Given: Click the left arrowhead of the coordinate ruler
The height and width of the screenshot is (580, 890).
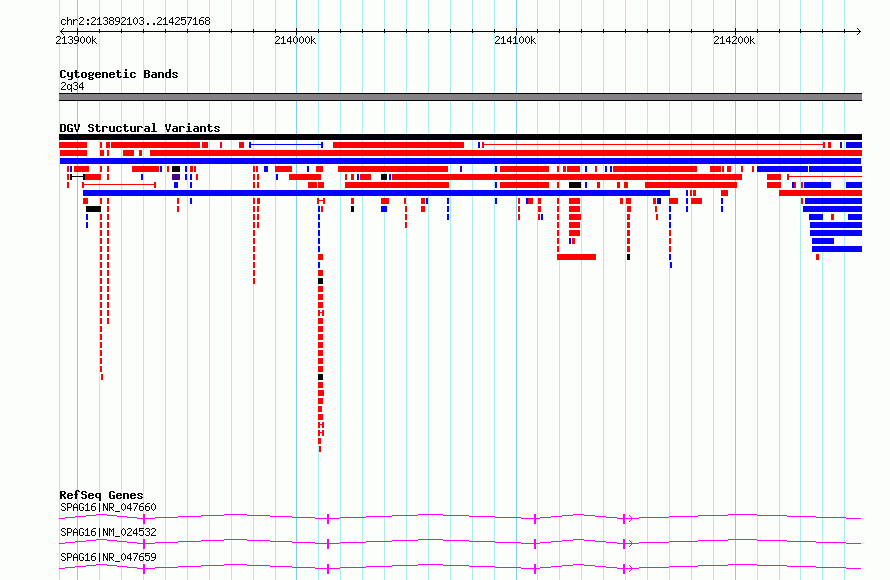Looking at the screenshot, I should [x=61, y=32].
